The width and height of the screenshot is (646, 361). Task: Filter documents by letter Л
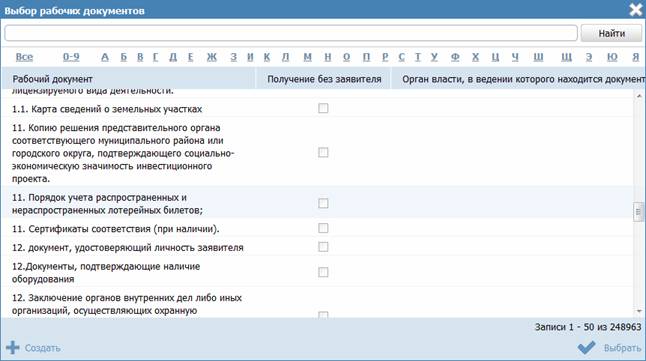coord(286,57)
